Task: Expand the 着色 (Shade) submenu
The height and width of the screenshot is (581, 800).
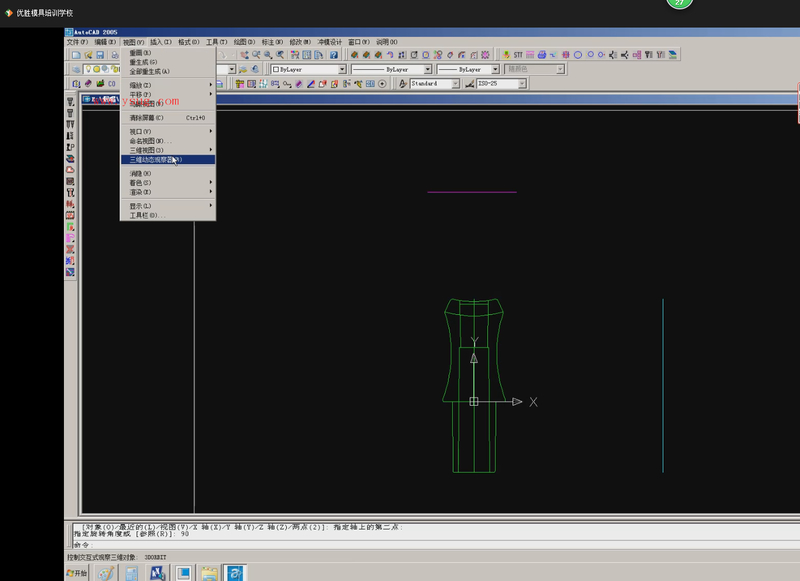Action: (168, 183)
